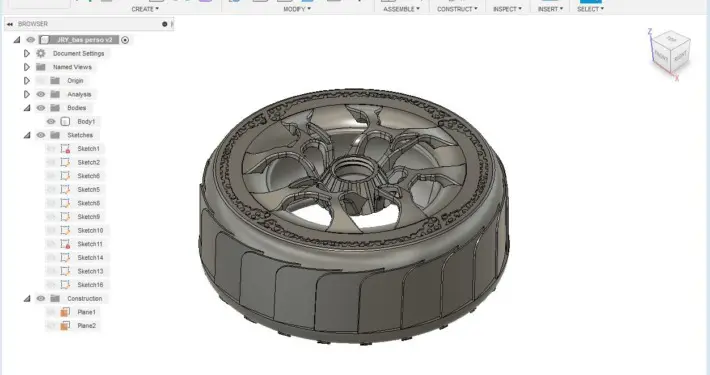Click the Document Settings gear icon
Viewport: 710px width, 375px height.
pyautogui.click(x=41, y=53)
